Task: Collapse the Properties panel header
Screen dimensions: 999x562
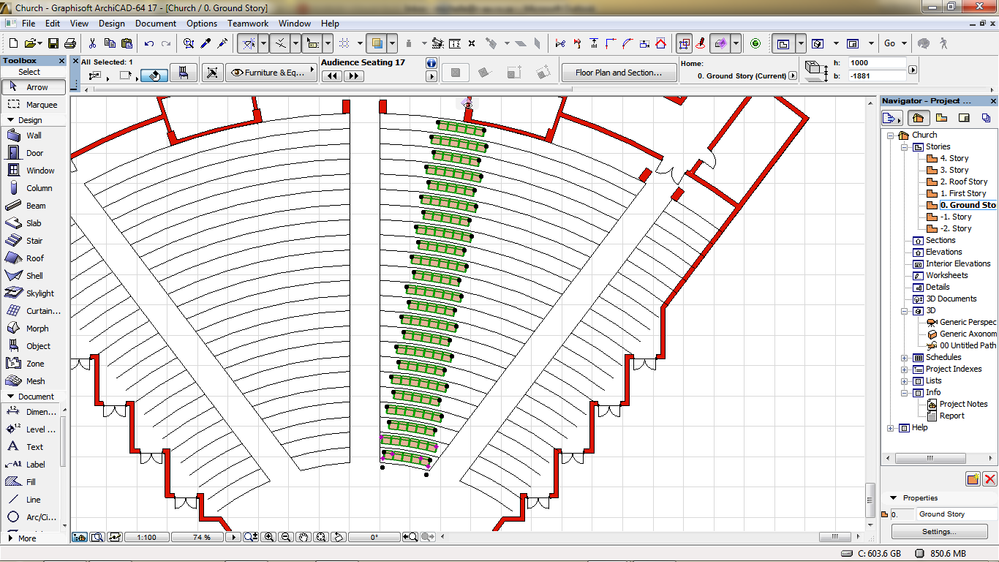Action: (x=892, y=498)
